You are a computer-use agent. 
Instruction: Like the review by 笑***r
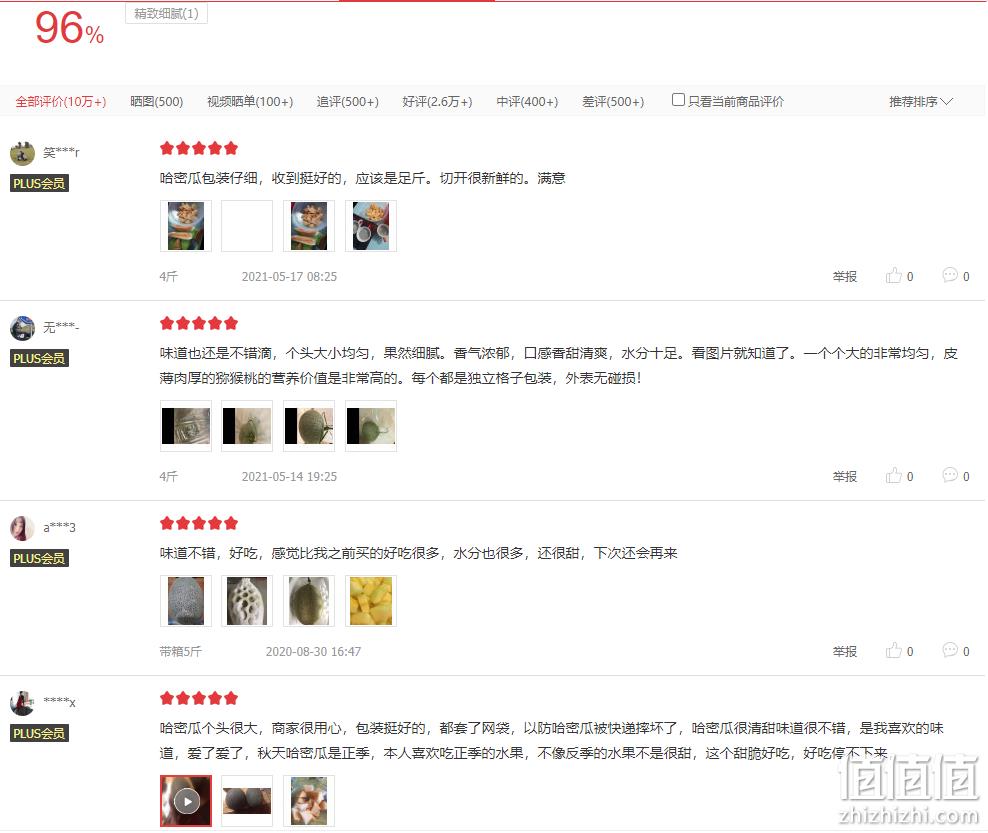click(899, 276)
